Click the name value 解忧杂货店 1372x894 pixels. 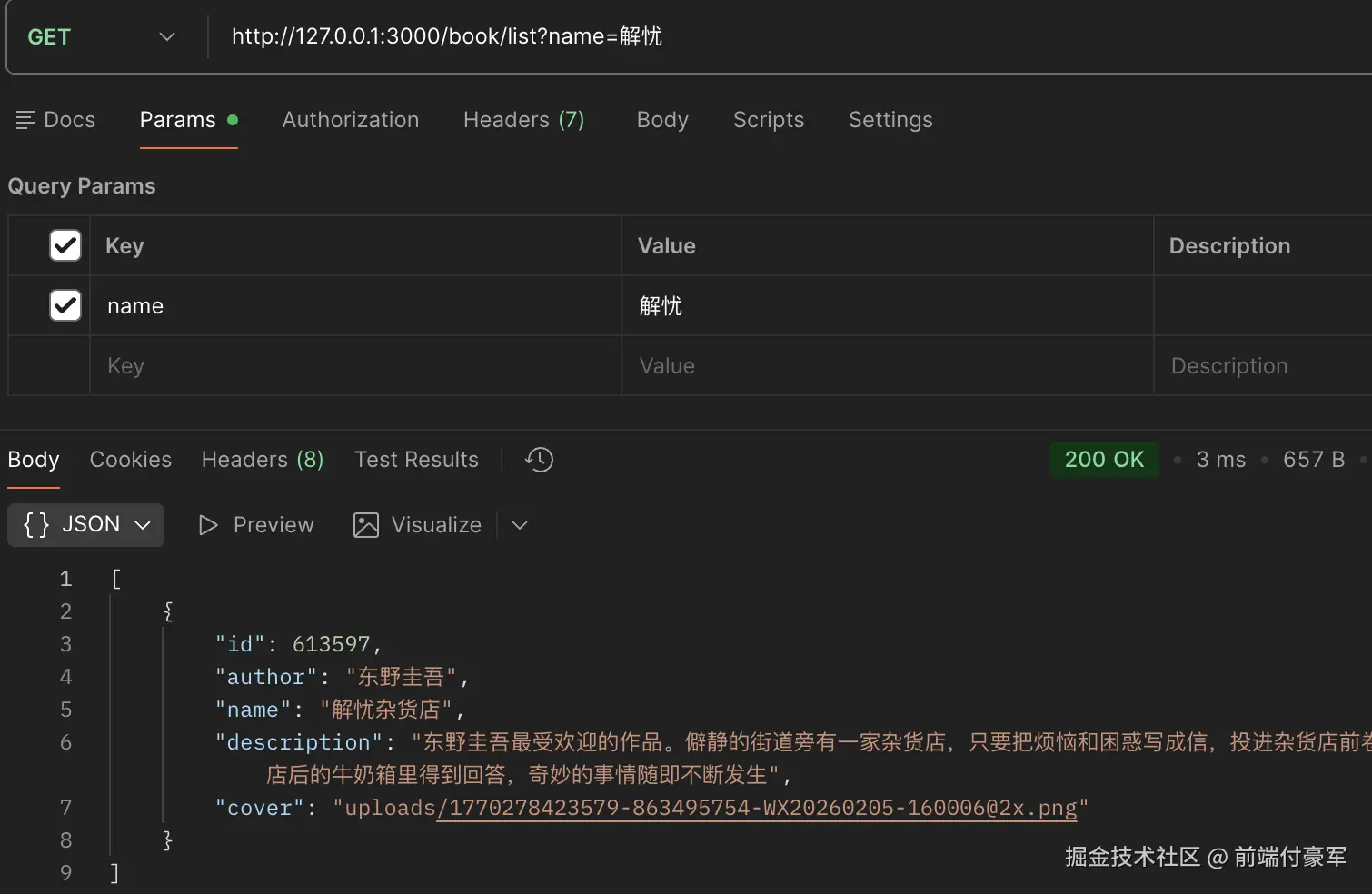(386, 710)
